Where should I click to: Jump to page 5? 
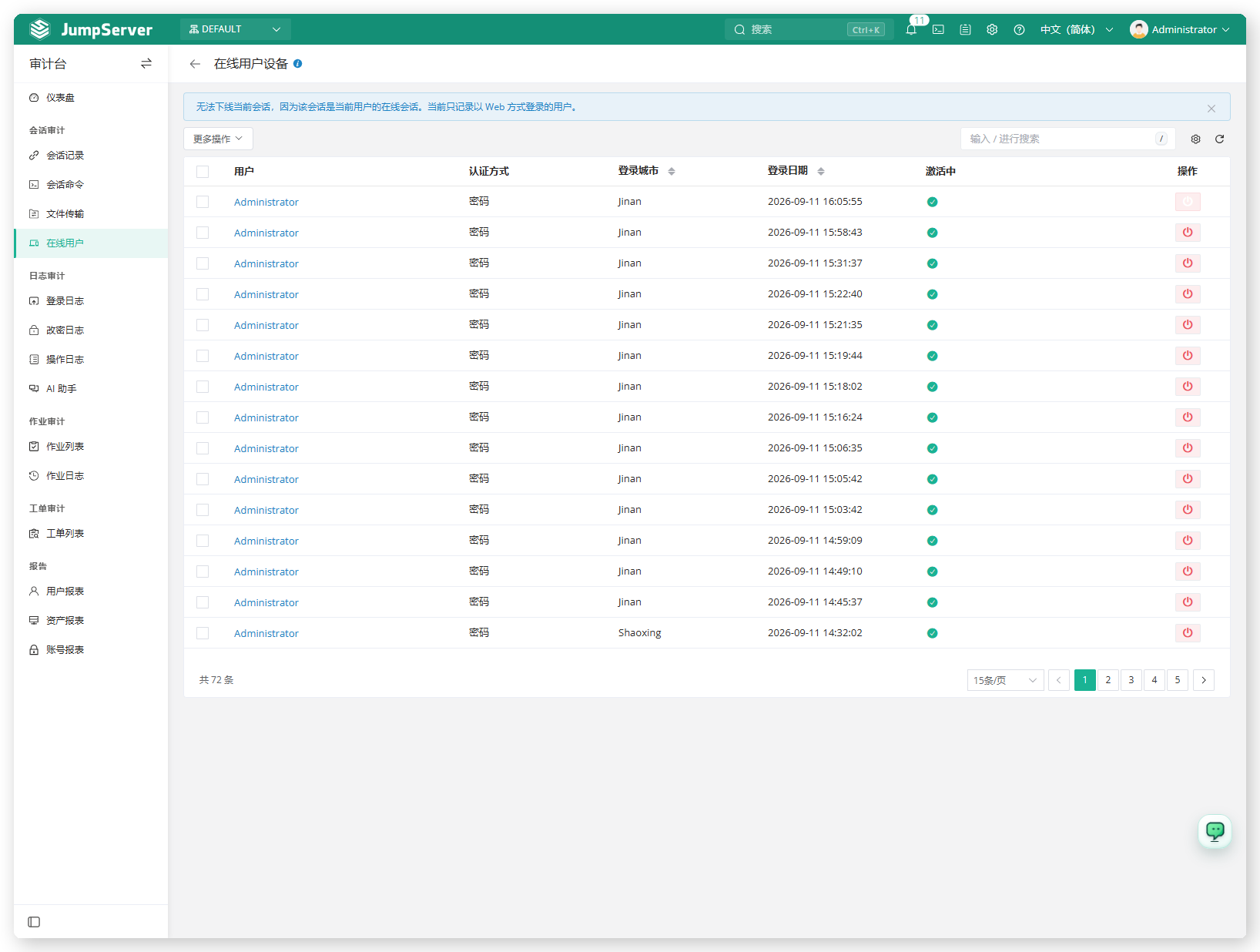pos(1178,680)
